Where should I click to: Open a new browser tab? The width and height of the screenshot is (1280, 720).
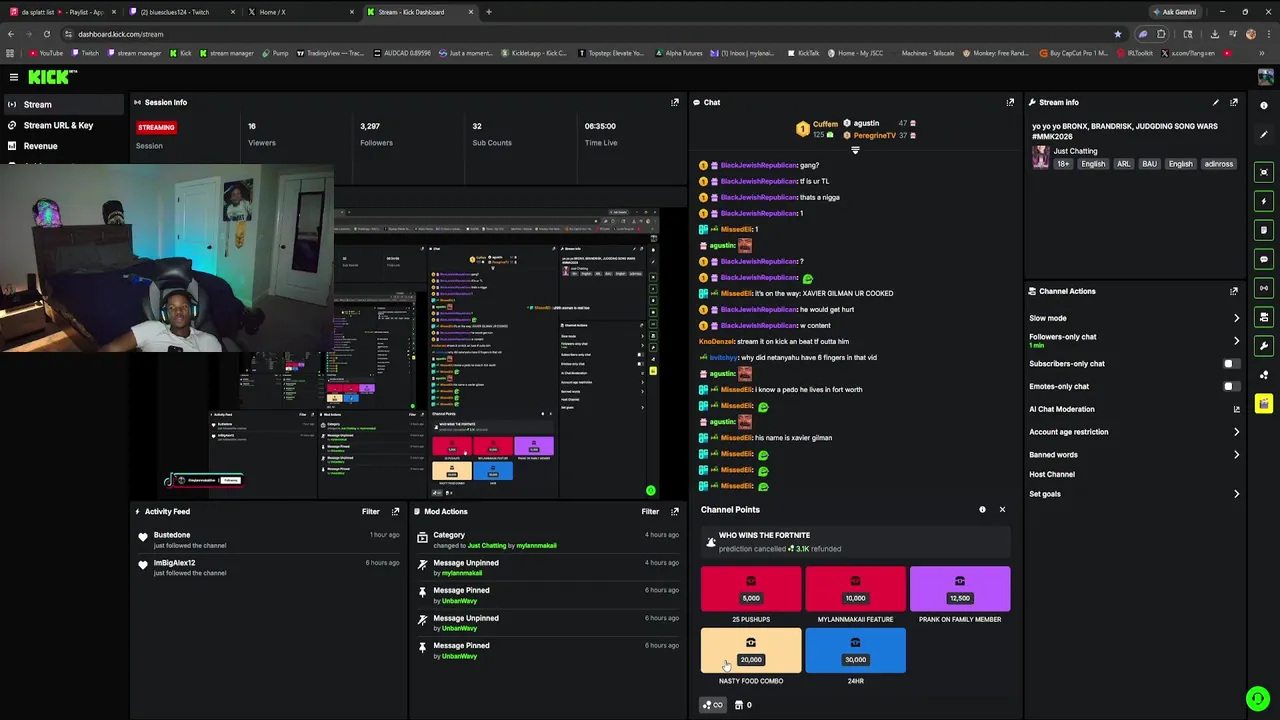coord(489,12)
